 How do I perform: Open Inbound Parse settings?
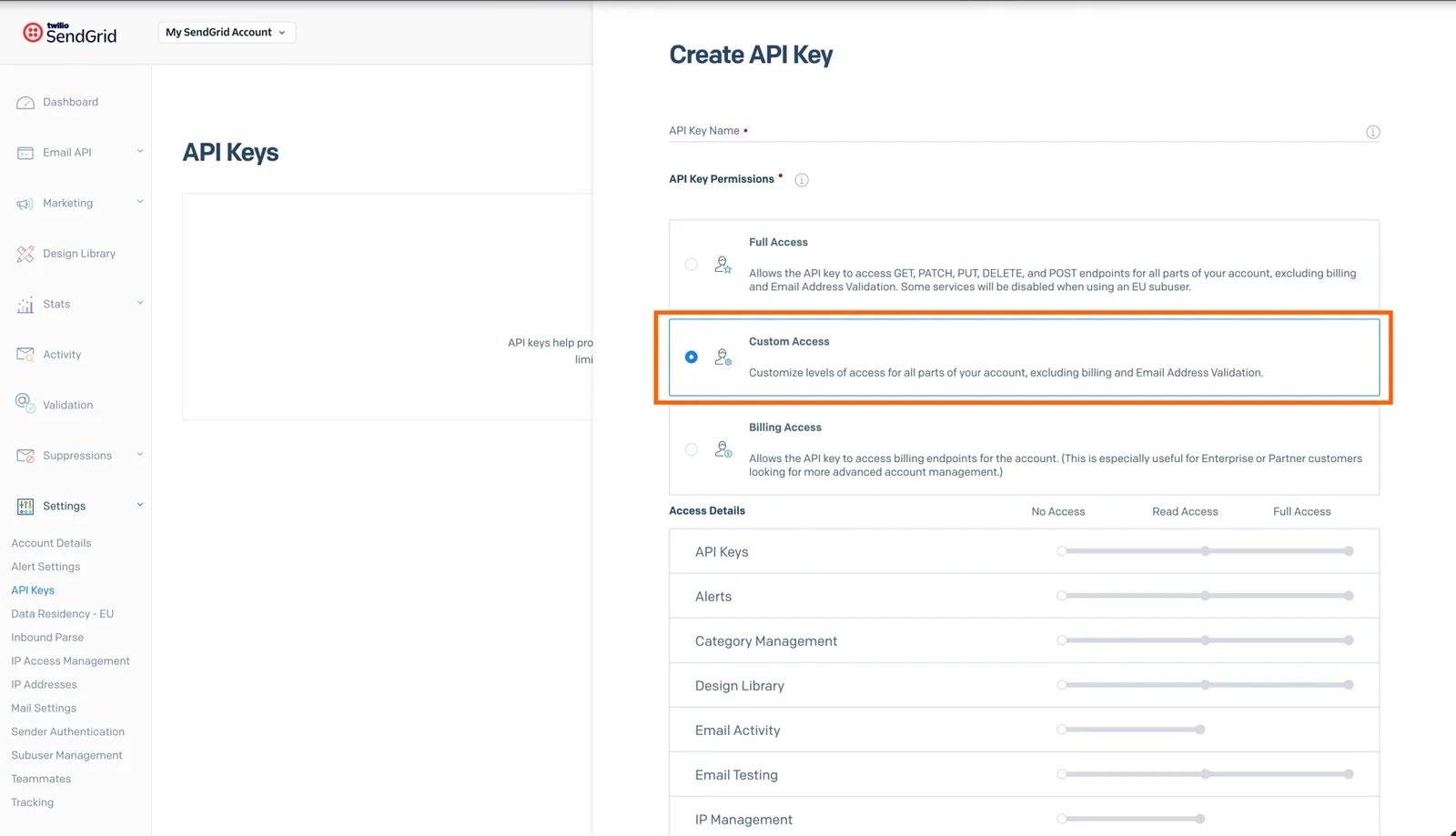tap(47, 638)
